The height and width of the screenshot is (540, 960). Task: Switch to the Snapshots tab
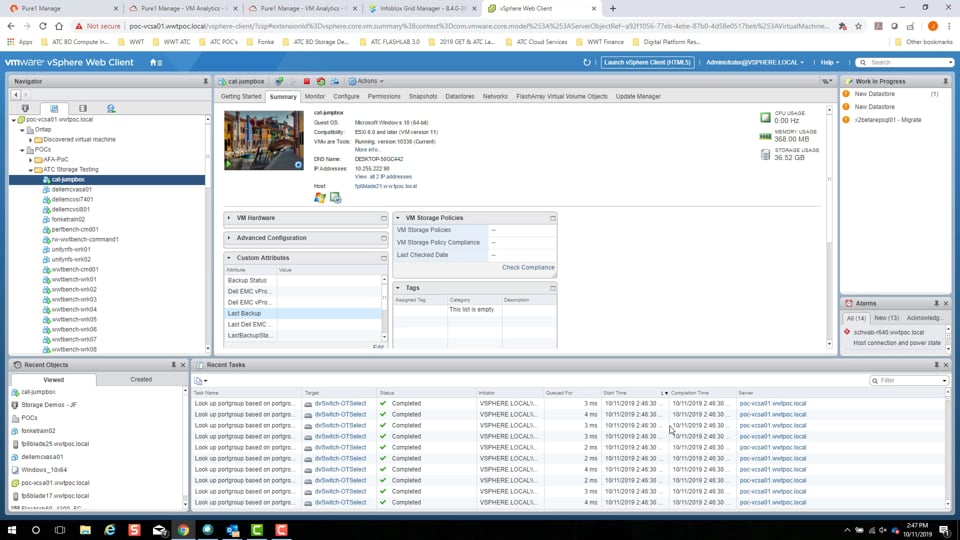coord(423,97)
